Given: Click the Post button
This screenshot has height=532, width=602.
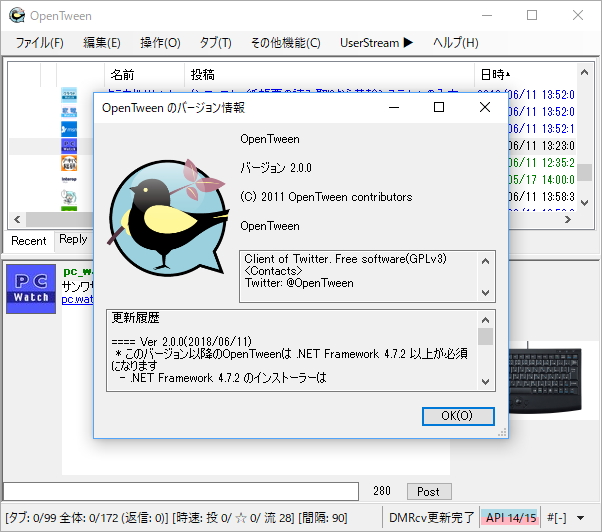Looking at the screenshot, I should pos(429,491).
